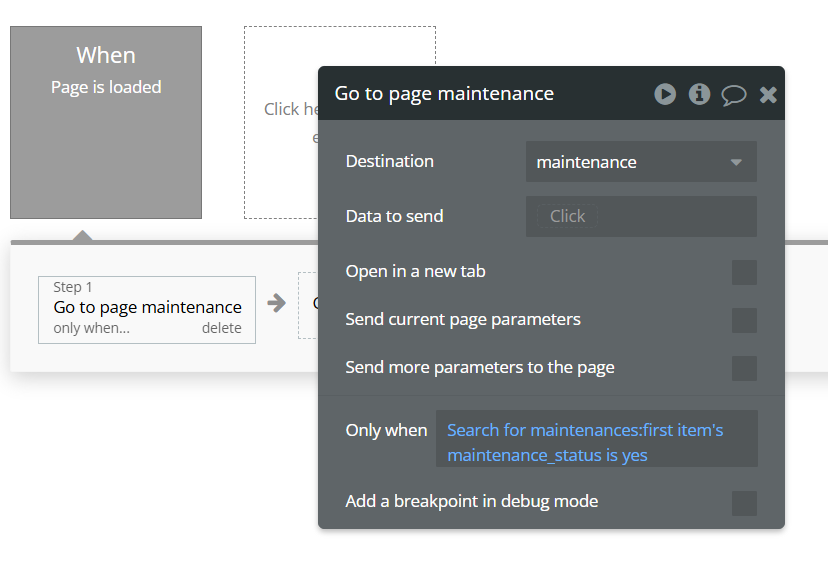
Task: Check Send more parameters to the page
Action: [x=744, y=368]
